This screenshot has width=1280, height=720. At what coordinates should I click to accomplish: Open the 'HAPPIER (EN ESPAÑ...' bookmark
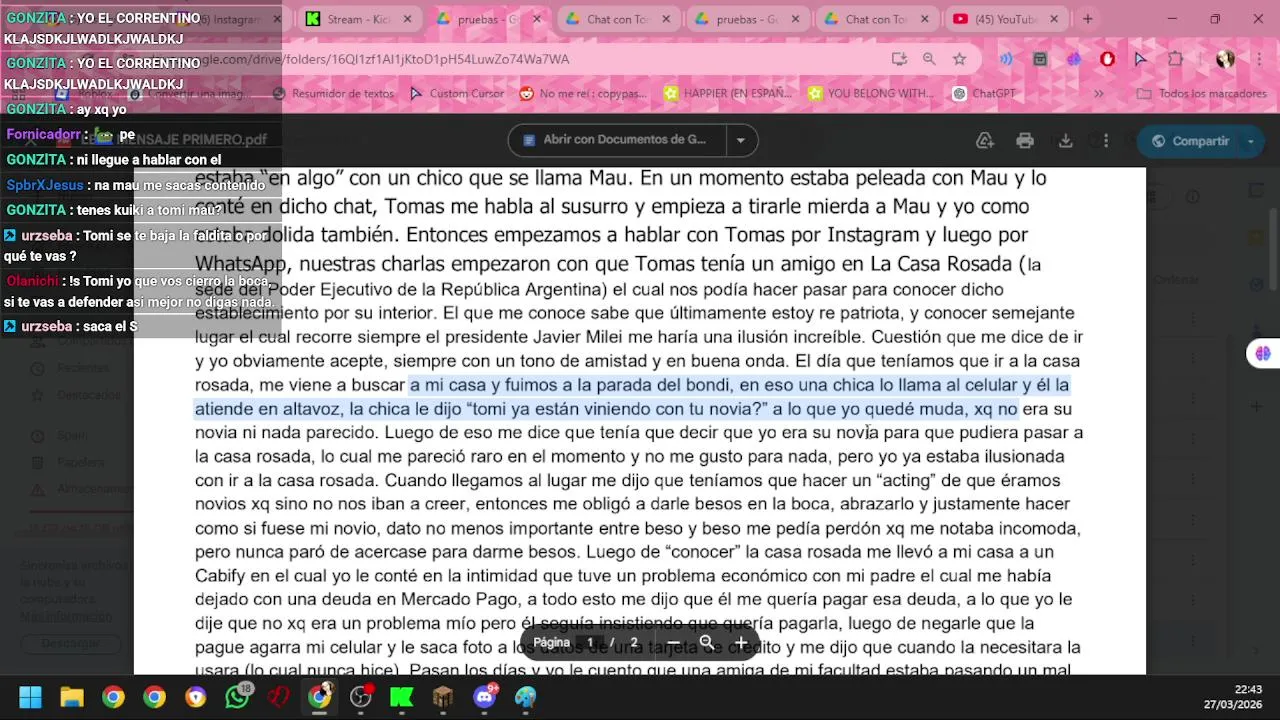pos(727,93)
